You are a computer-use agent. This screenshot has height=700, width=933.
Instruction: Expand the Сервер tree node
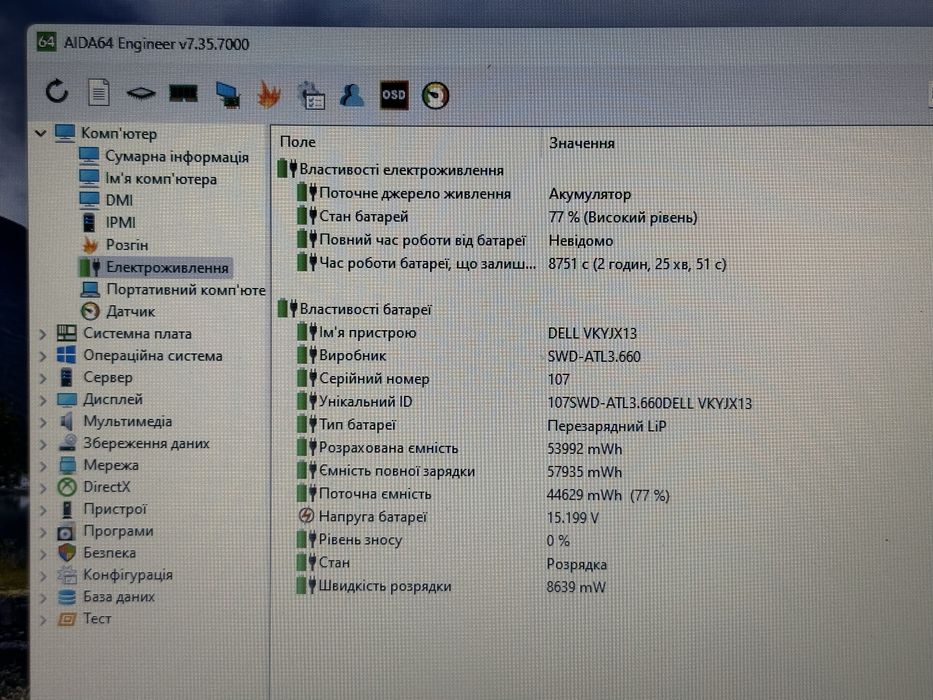tap(43, 378)
